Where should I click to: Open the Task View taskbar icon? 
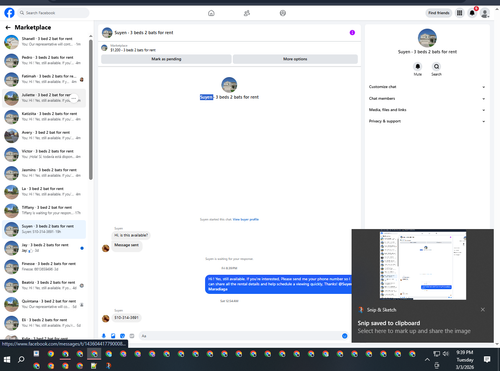[x=36, y=354]
